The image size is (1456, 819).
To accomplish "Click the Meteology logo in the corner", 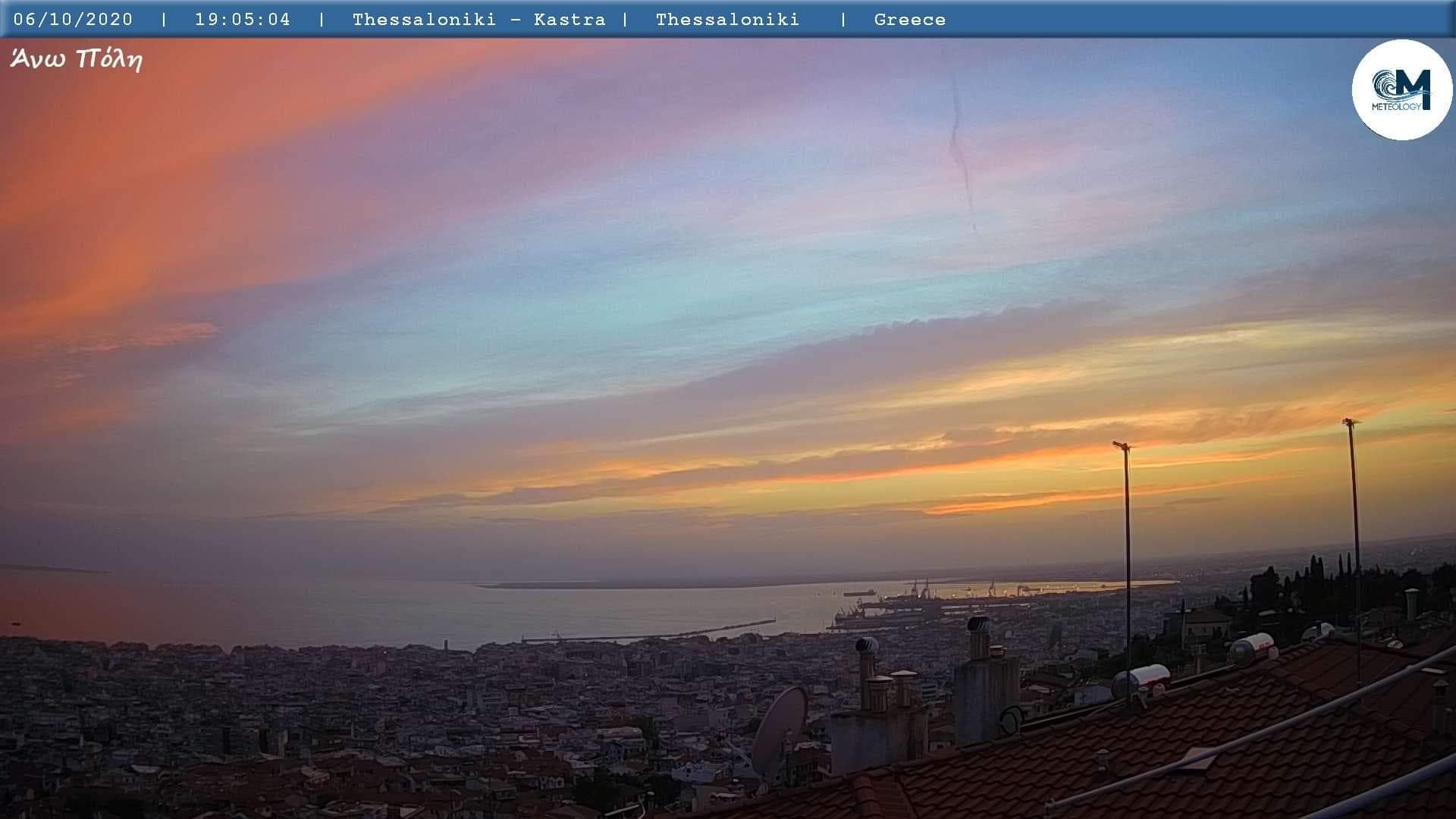I will coord(1401,90).
